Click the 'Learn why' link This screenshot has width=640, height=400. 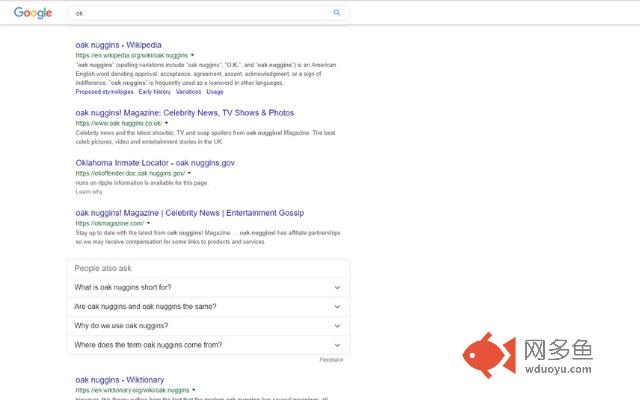(x=89, y=192)
